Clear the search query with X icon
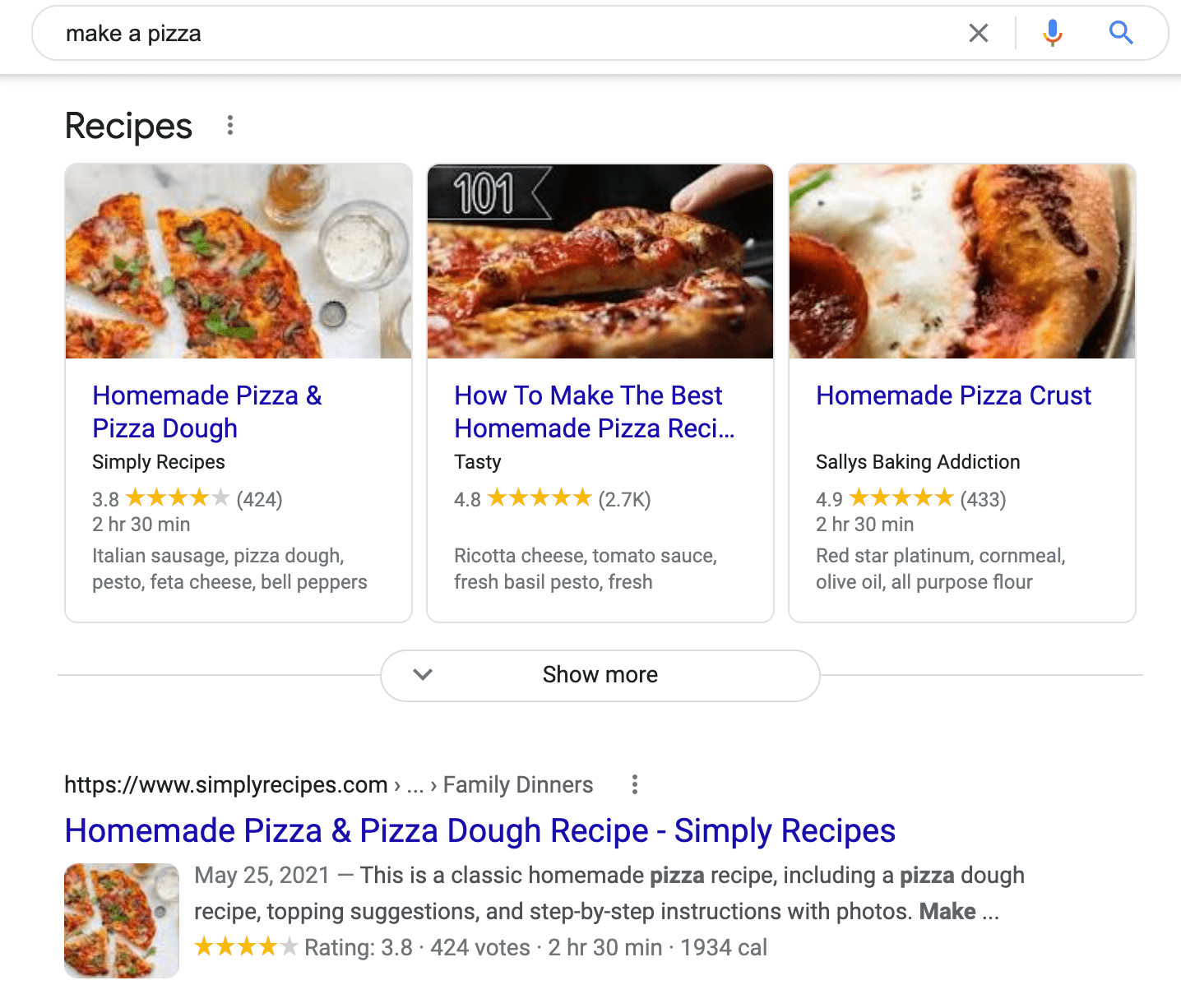Screen dimensions: 1181x1008 coord(979,33)
